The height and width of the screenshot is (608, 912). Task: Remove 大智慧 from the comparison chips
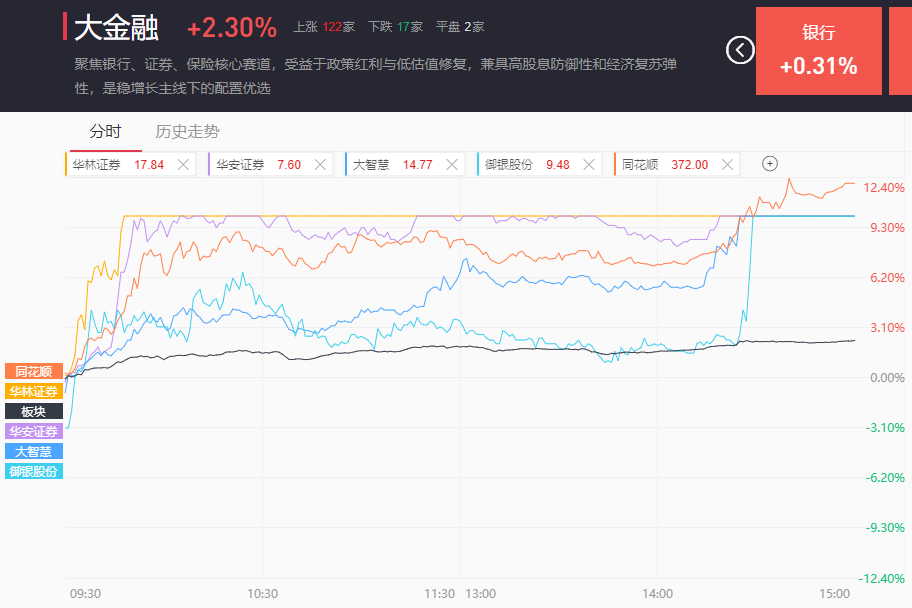452,165
